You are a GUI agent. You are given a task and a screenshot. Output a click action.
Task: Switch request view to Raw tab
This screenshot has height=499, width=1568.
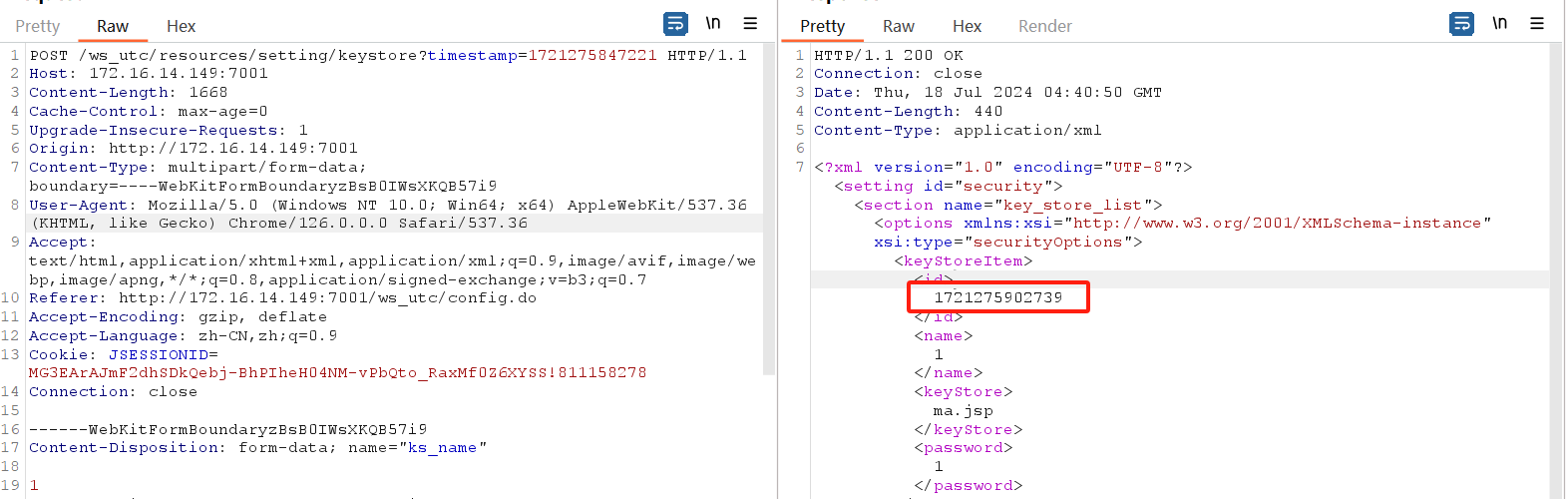[x=113, y=26]
